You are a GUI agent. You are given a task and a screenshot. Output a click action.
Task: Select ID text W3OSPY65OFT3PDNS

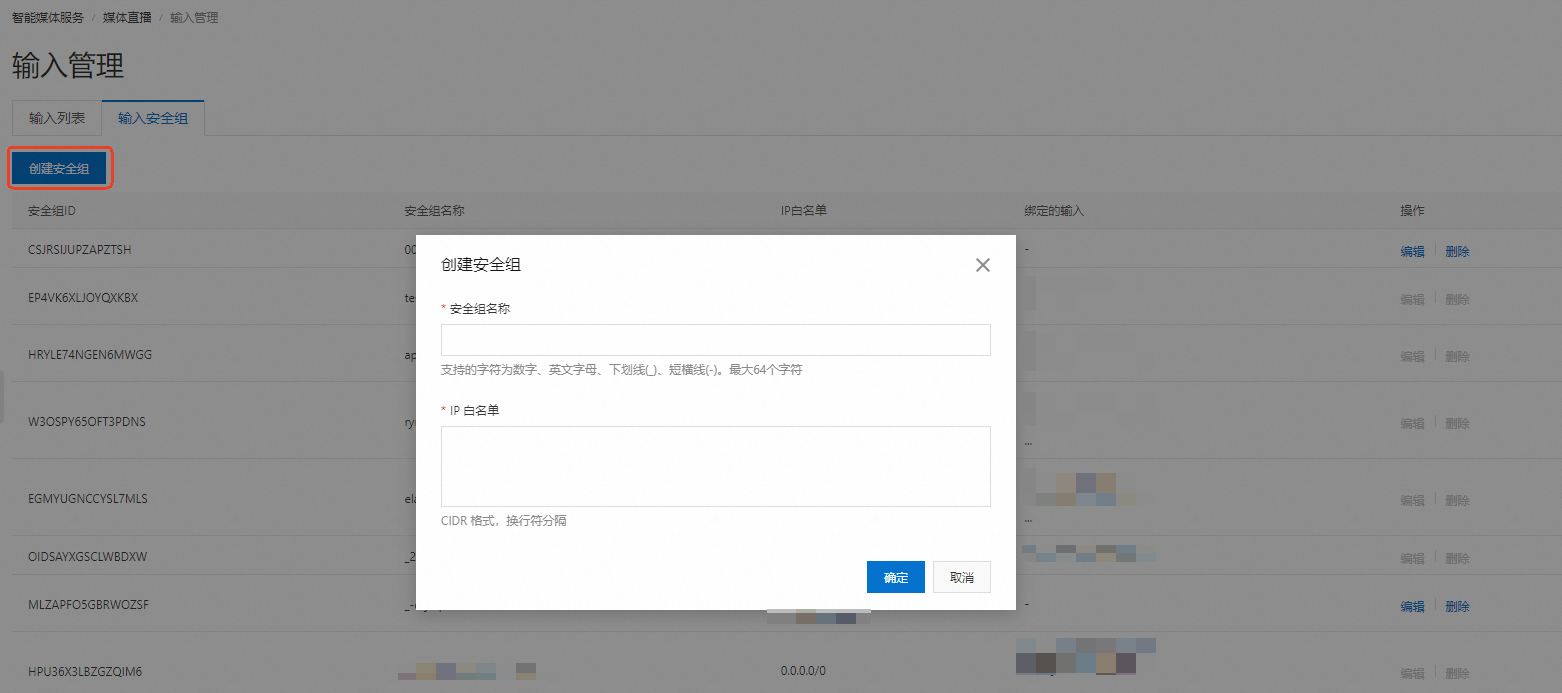(87, 422)
